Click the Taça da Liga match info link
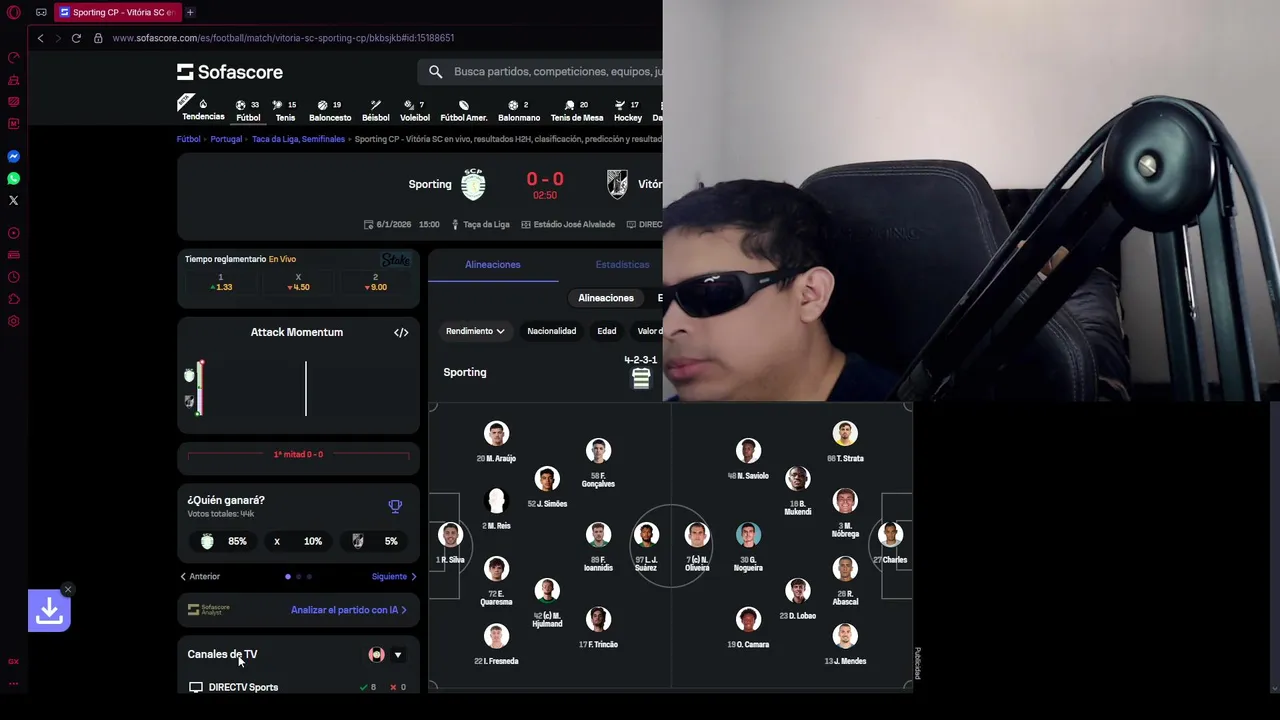This screenshot has height=720, width=1280. (481, 225)
